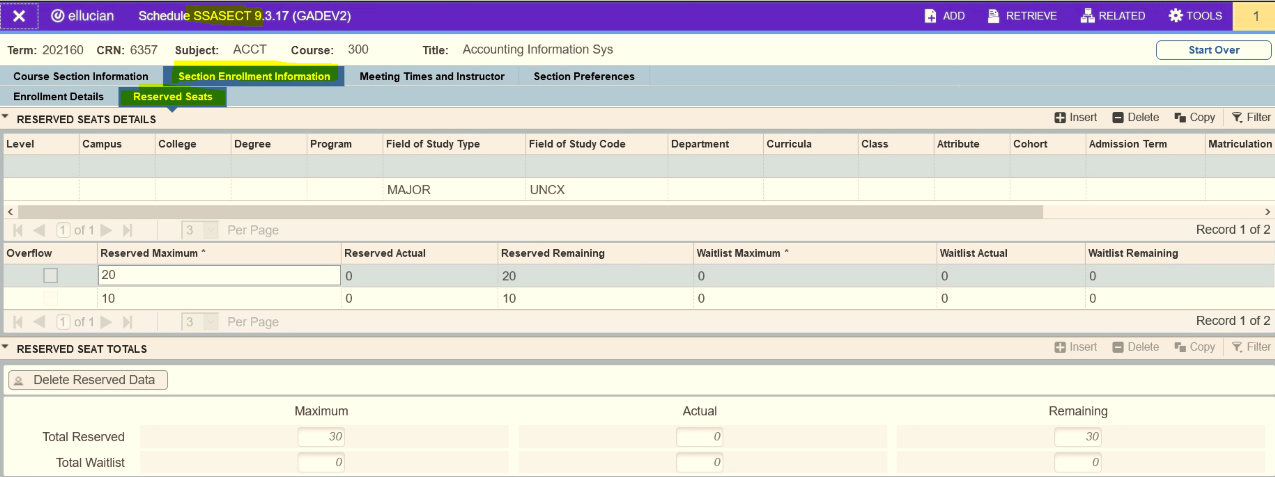
Task: Open the Enrollment Details tab
Action: (58, 97)
